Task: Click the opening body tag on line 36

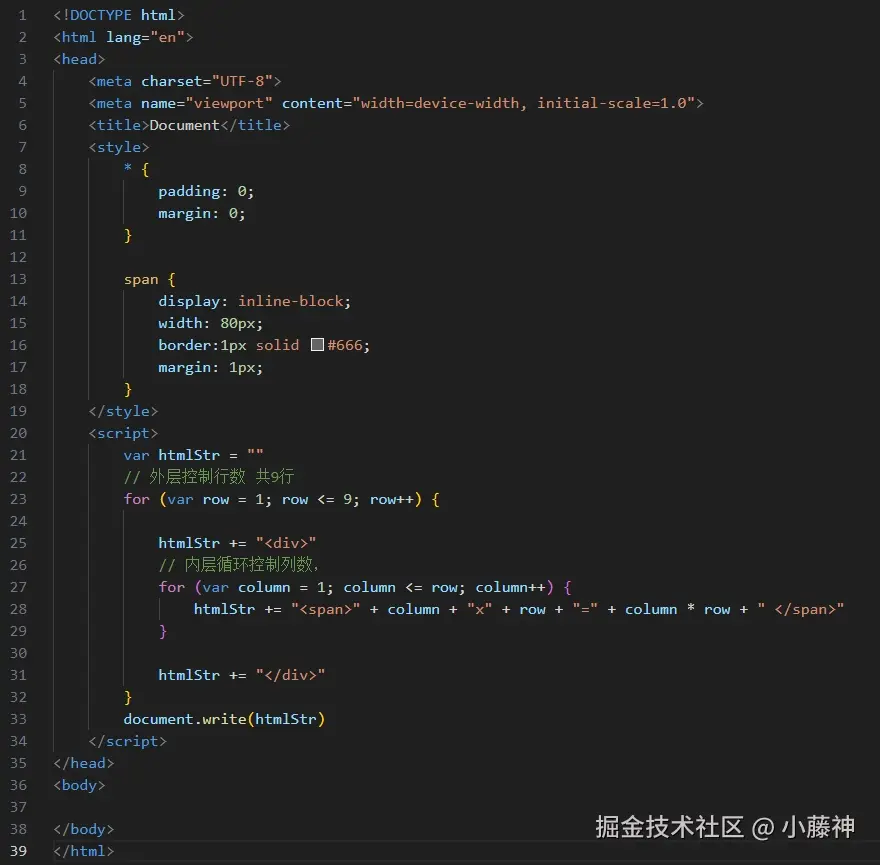Action: pyautogui.click(x=79, y=785)
